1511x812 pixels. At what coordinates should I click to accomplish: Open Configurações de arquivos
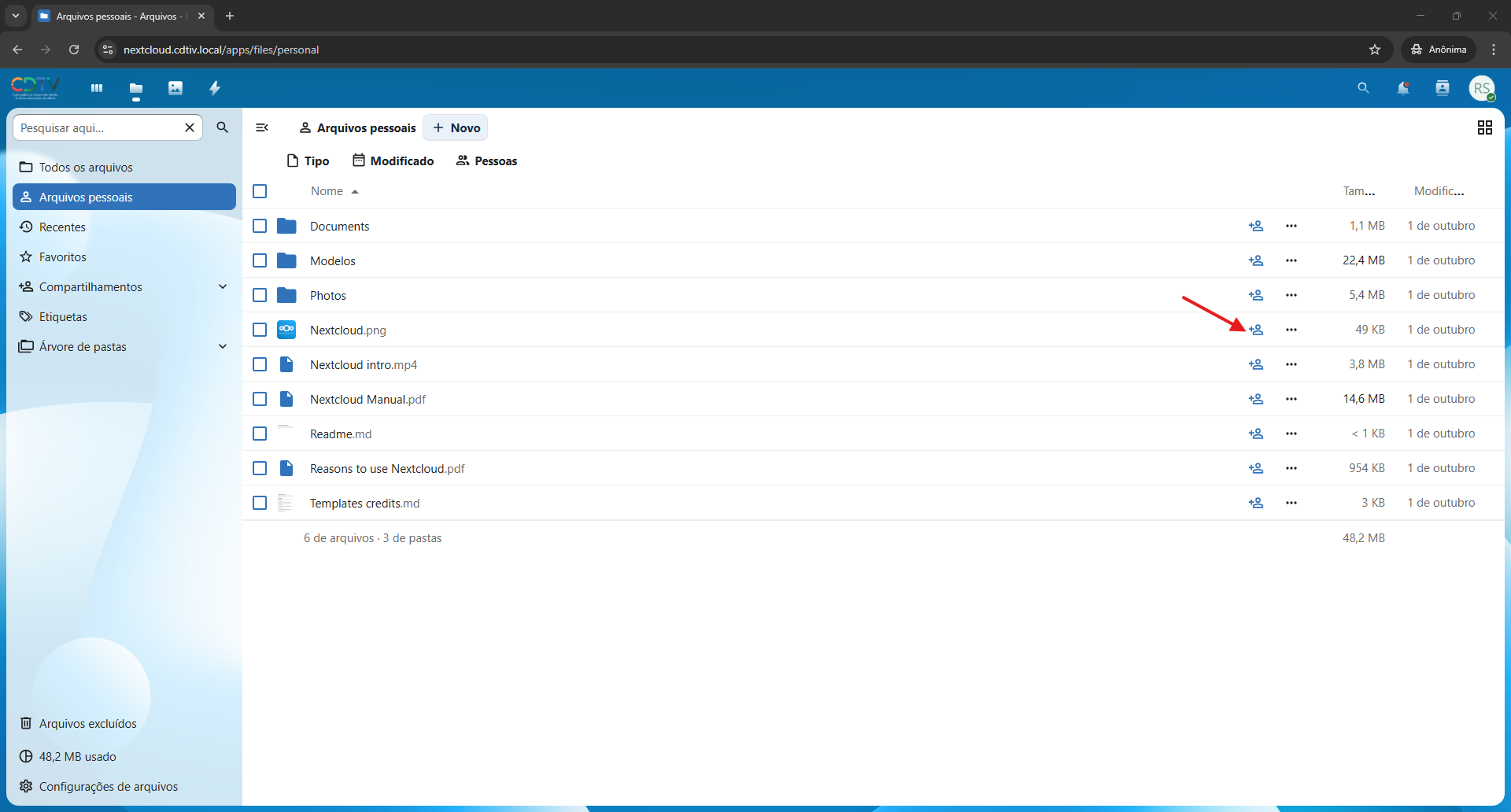108,786
